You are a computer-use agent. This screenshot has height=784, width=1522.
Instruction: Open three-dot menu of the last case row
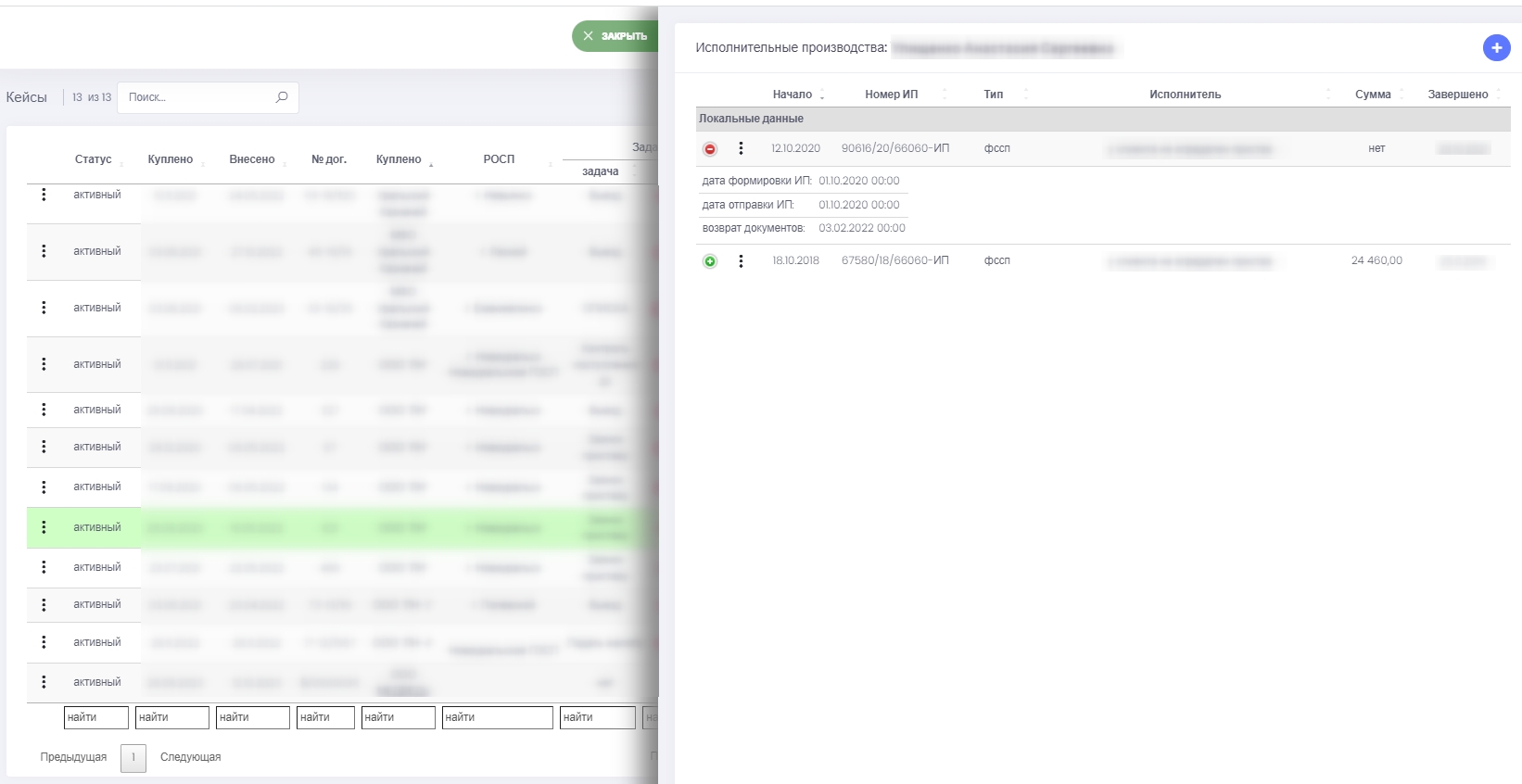(x=44, y=682)
